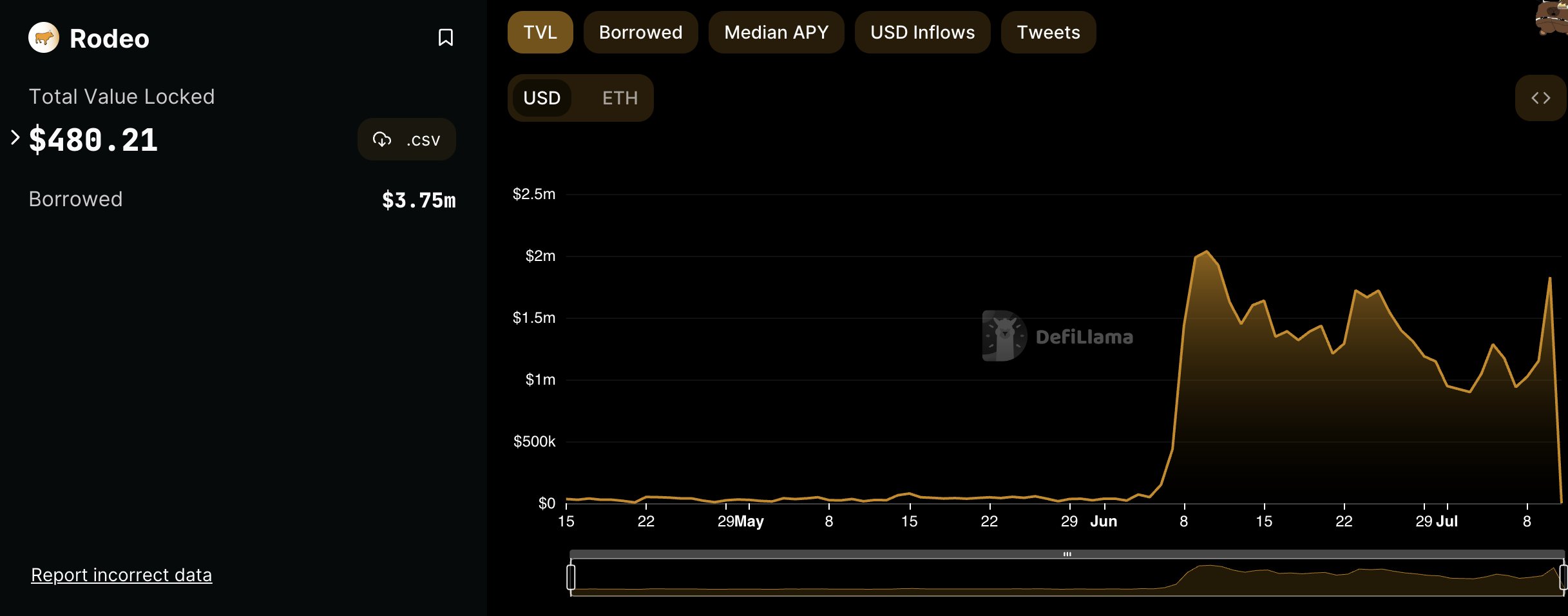This screenshot has height=616, width=1568.
Task: Click the right range slider handle
Action: point(1563,577)
